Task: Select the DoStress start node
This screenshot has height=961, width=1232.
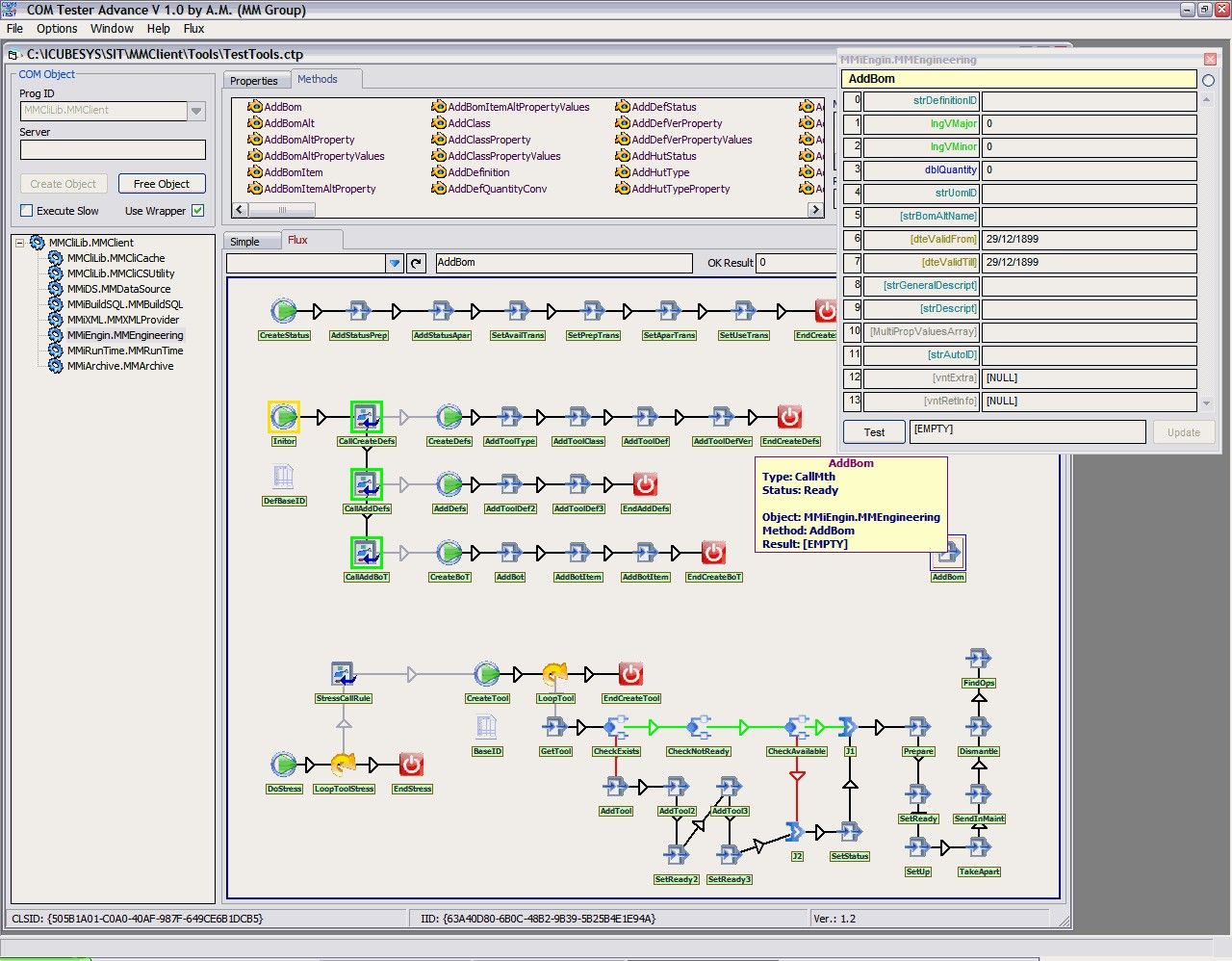Action: tap(284, 765)
